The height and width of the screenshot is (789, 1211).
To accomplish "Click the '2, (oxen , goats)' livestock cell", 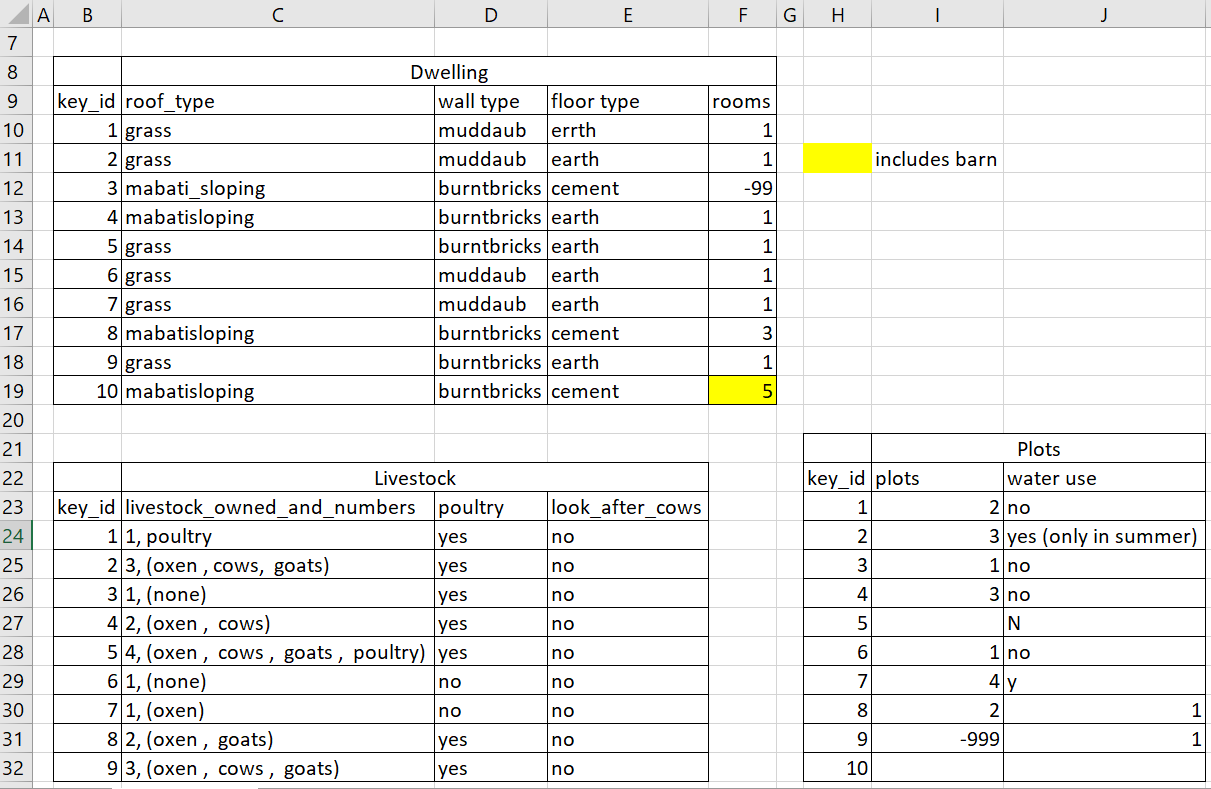I will (278, 739).
